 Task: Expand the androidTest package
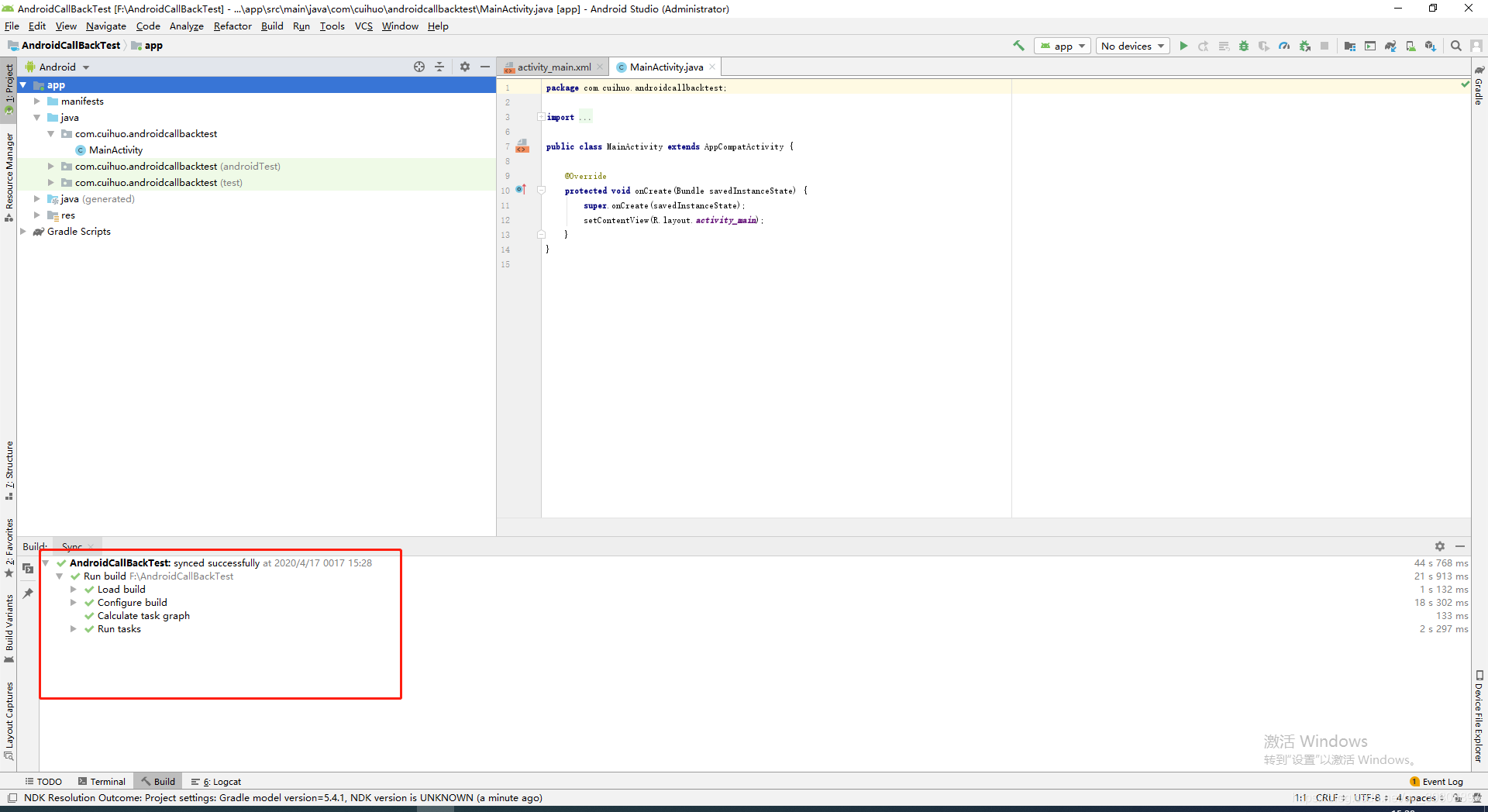pyautogui.click(x=50, y=167)
